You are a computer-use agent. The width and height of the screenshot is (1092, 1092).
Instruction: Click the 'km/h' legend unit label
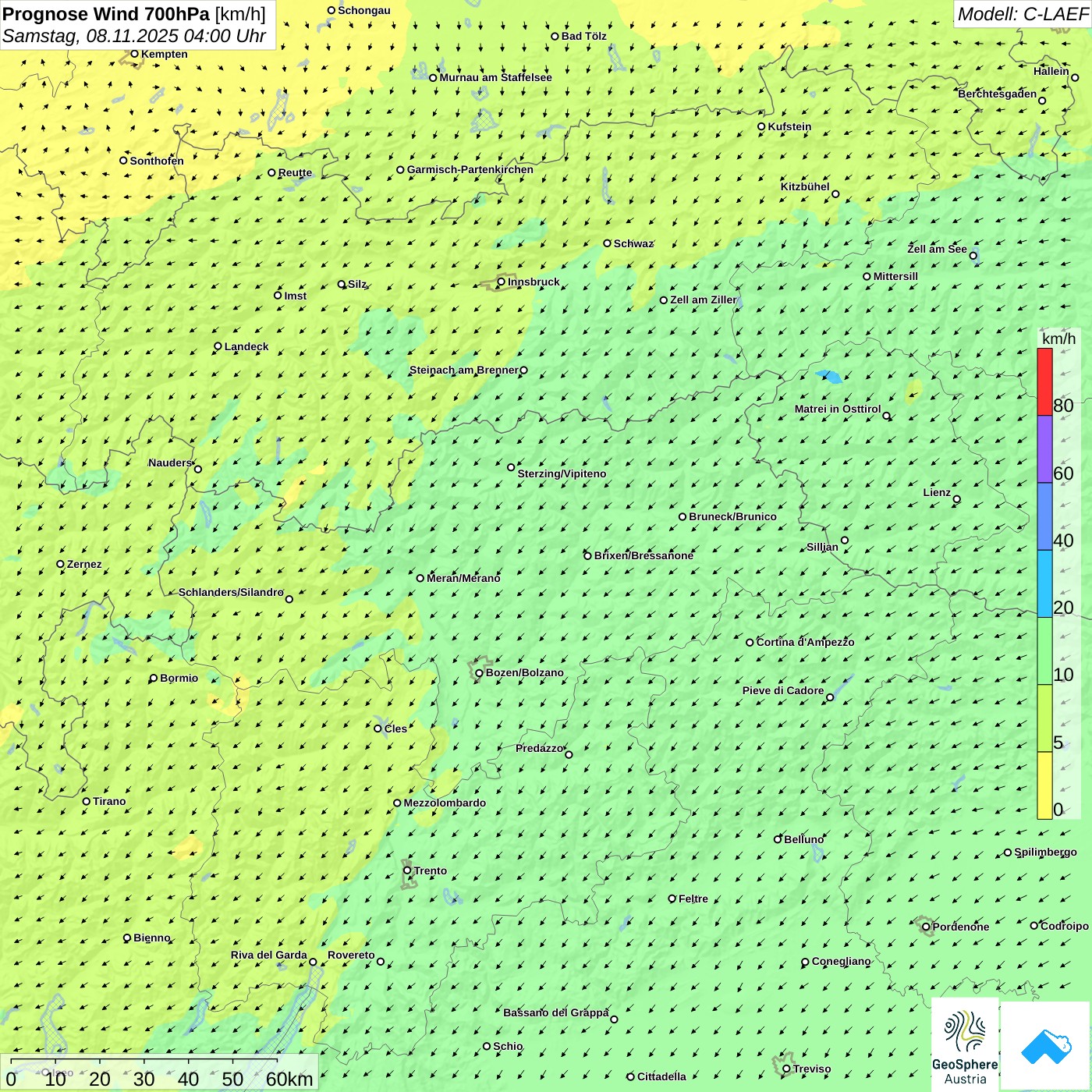click(1058, 339)
